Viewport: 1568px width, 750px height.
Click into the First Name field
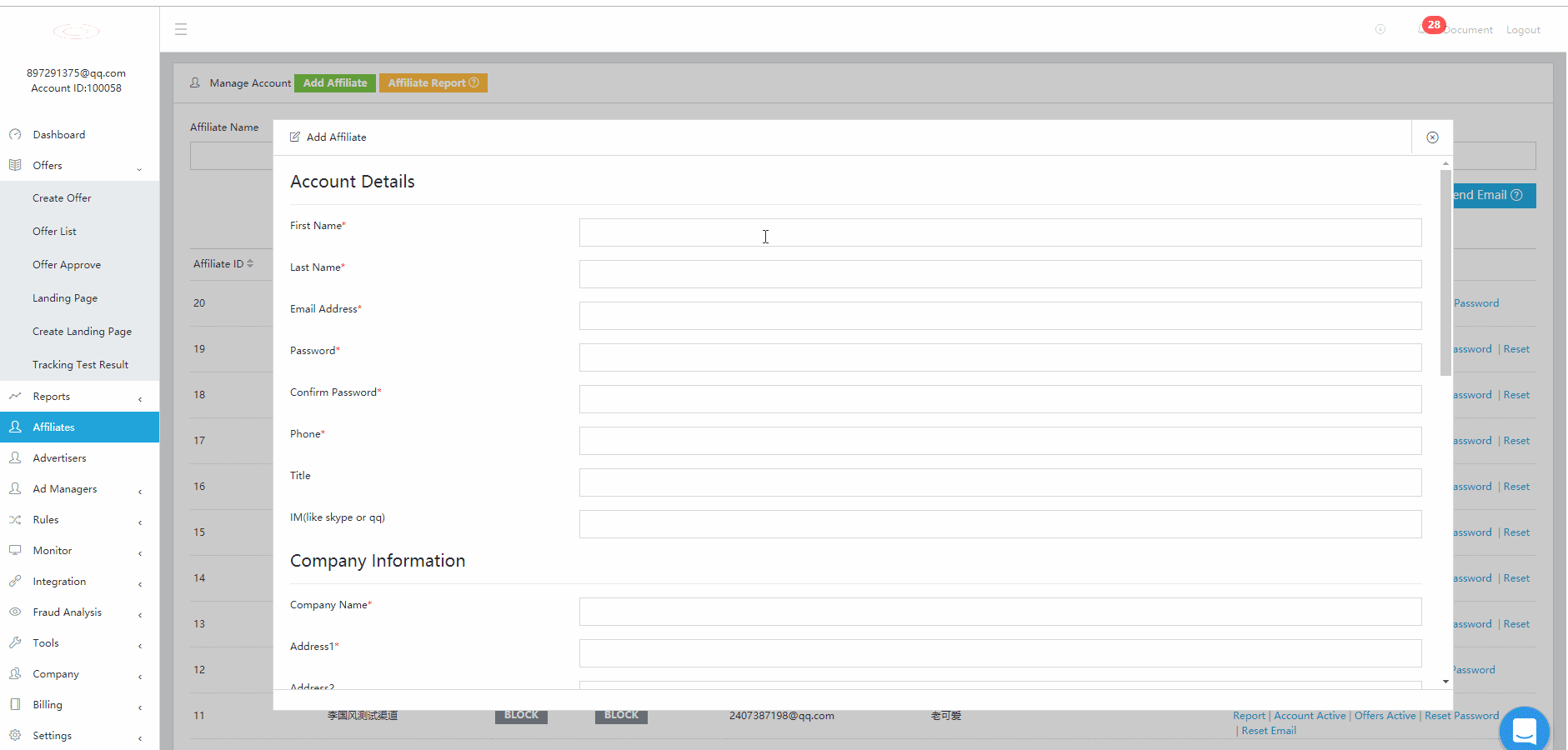pyautogui.click(x=999, y=232)
